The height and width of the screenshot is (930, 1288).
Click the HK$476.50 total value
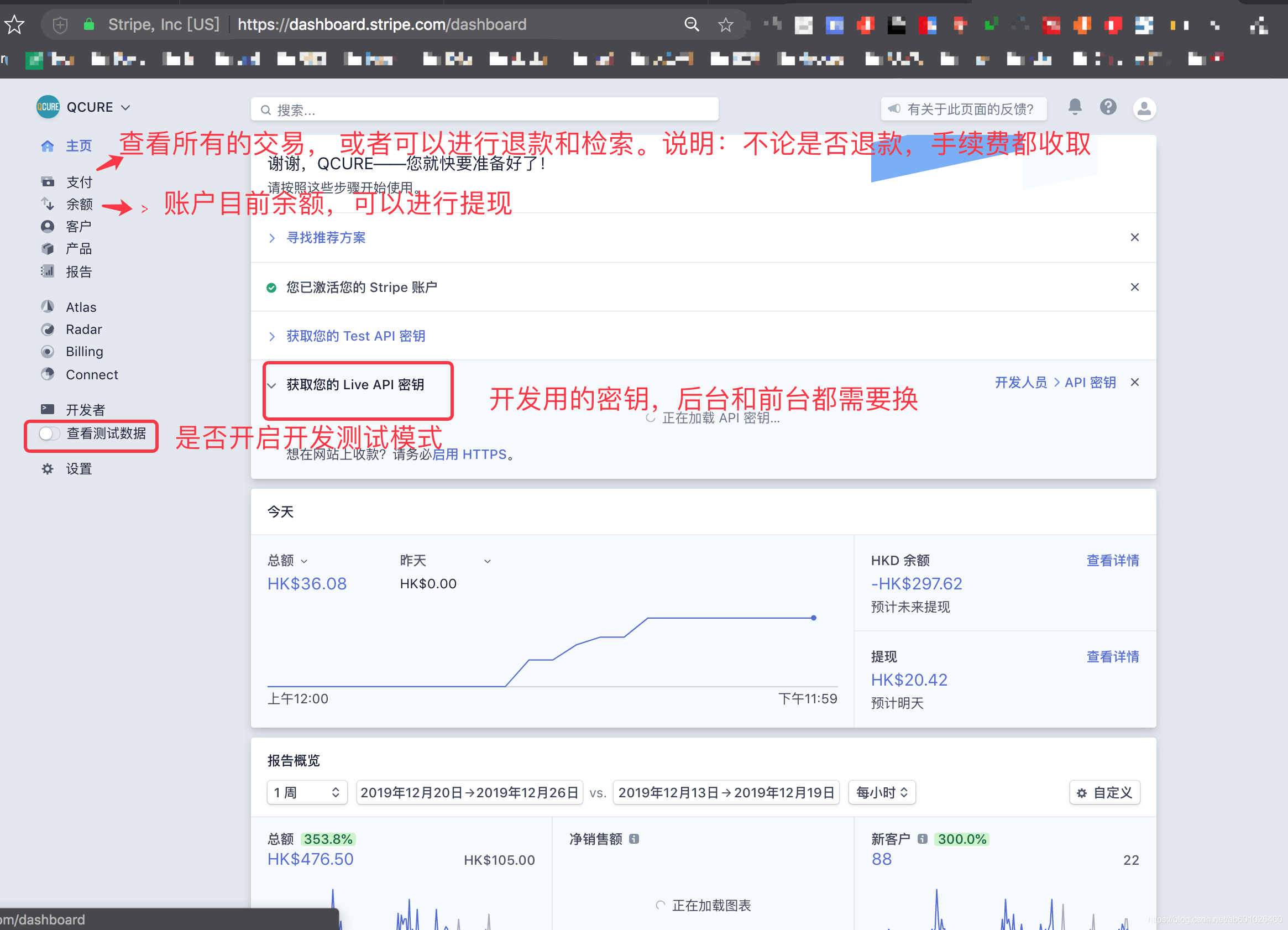(310, 859)
